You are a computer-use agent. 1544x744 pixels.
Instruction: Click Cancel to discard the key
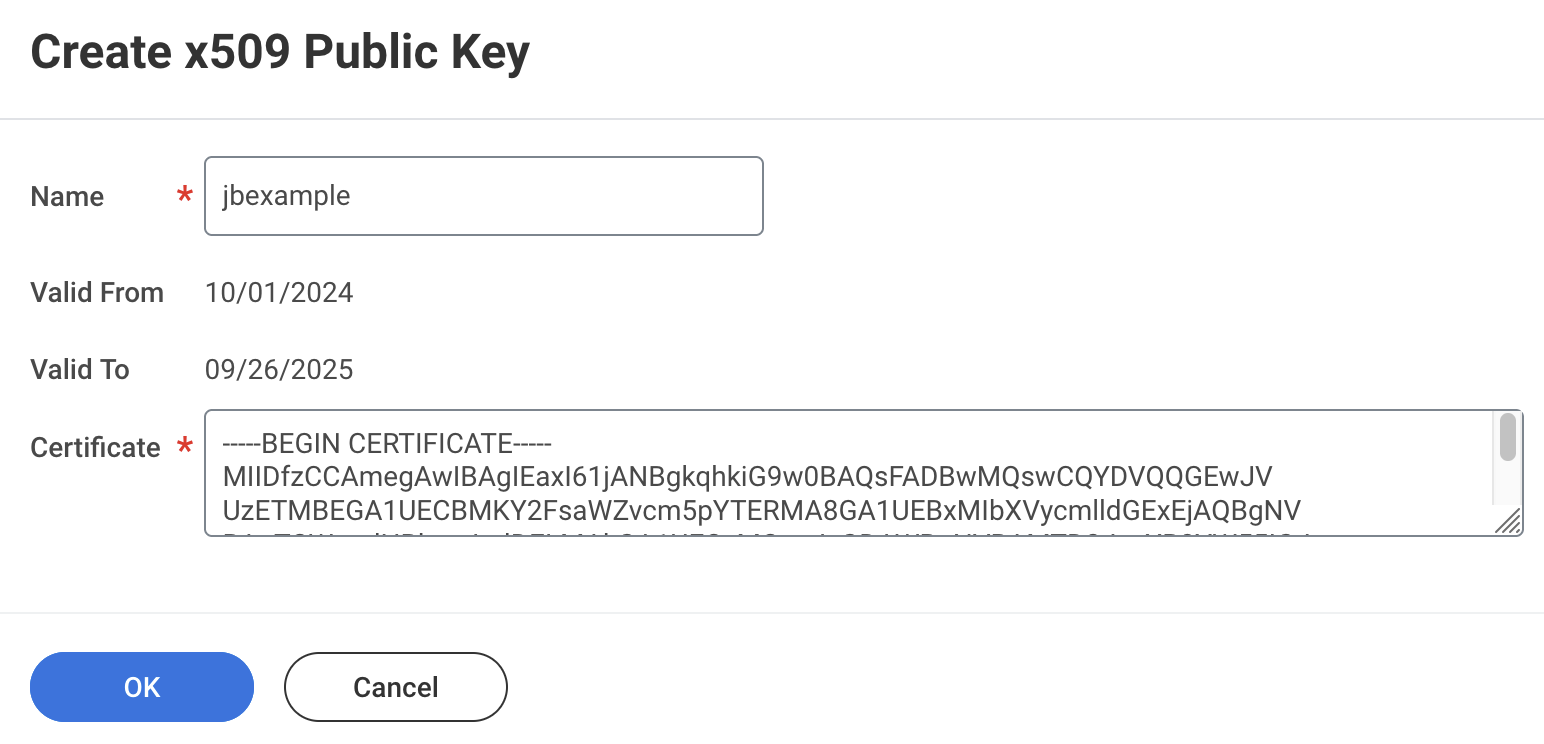click(x=395, y=687)
